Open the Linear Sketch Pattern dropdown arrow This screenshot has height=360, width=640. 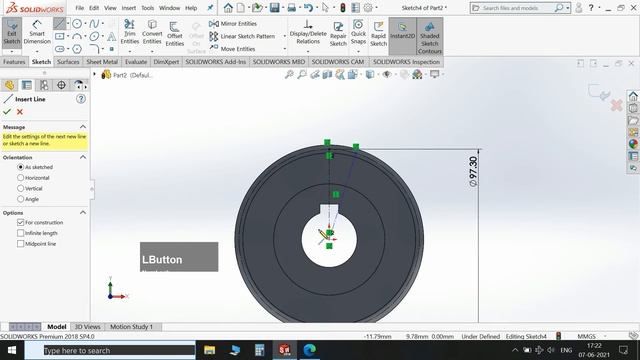284,36
